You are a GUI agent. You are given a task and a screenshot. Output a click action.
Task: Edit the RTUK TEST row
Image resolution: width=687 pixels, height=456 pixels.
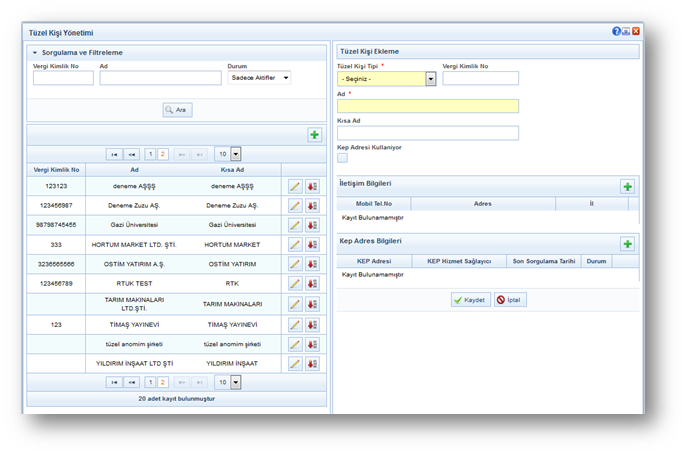click(295, 283)
